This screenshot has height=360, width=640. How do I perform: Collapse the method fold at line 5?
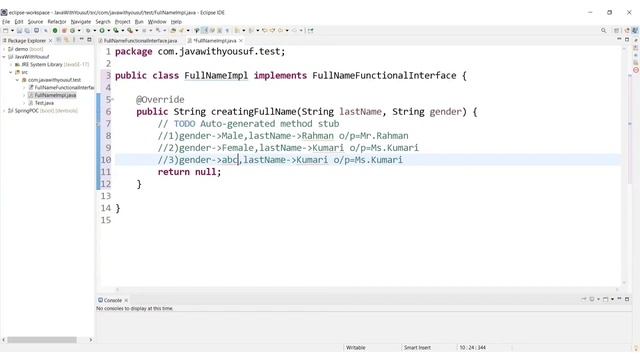113,99
